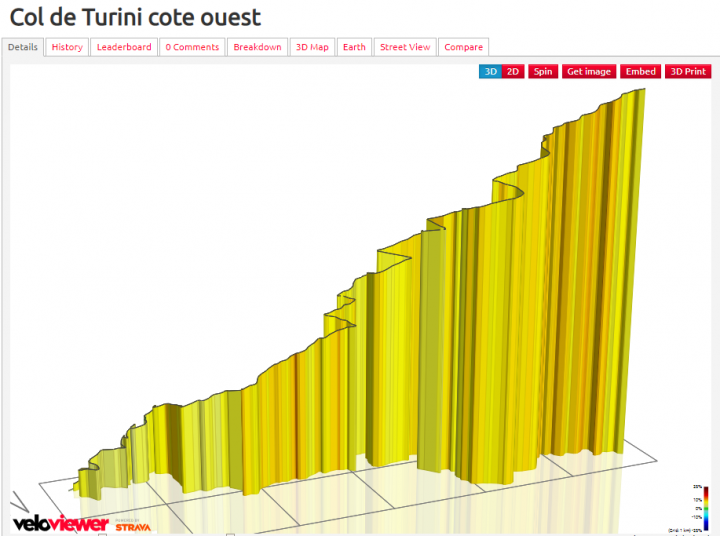Image resolution: width=720 pixels, height=536 pixels.
Task: Click the VeloViewer logo
Action: (x=61, y=524)
